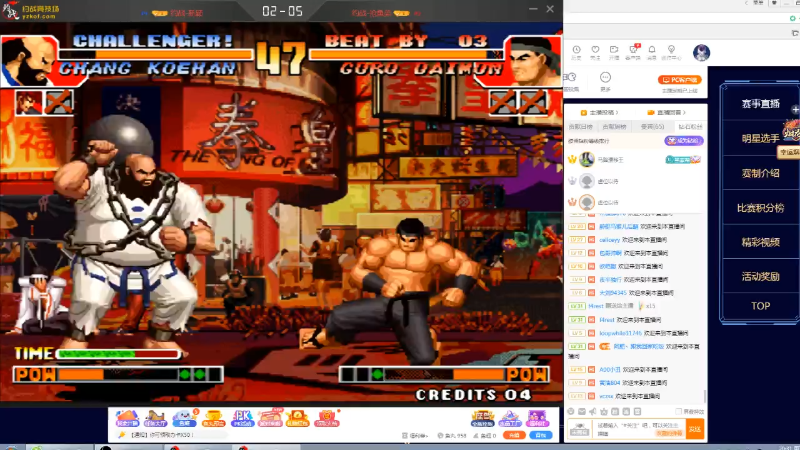Click the notice text beside the horn icon
800x450 pixels.
(163, 435)
